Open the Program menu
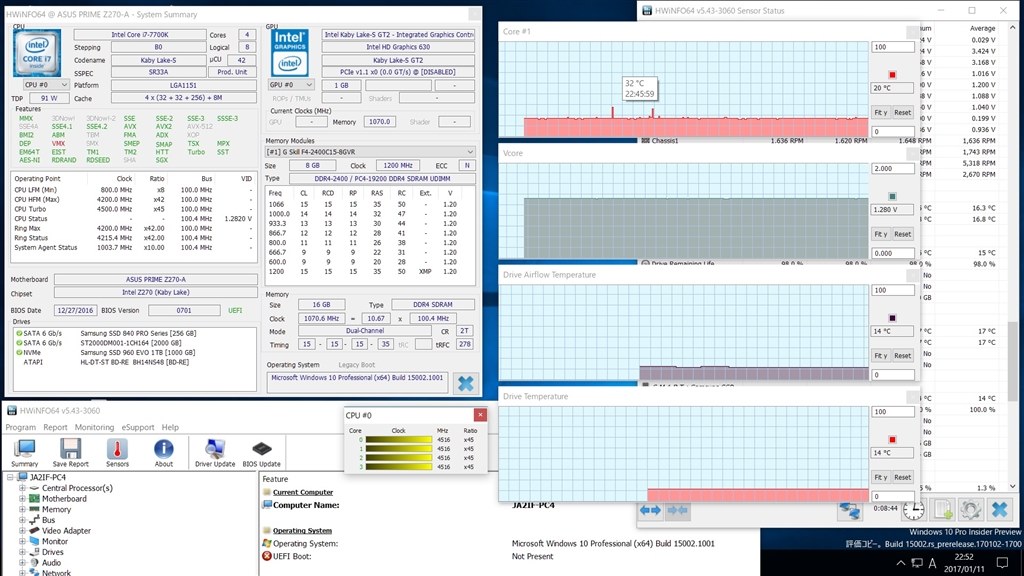1024x576 pixels. [x=21, y=427]
